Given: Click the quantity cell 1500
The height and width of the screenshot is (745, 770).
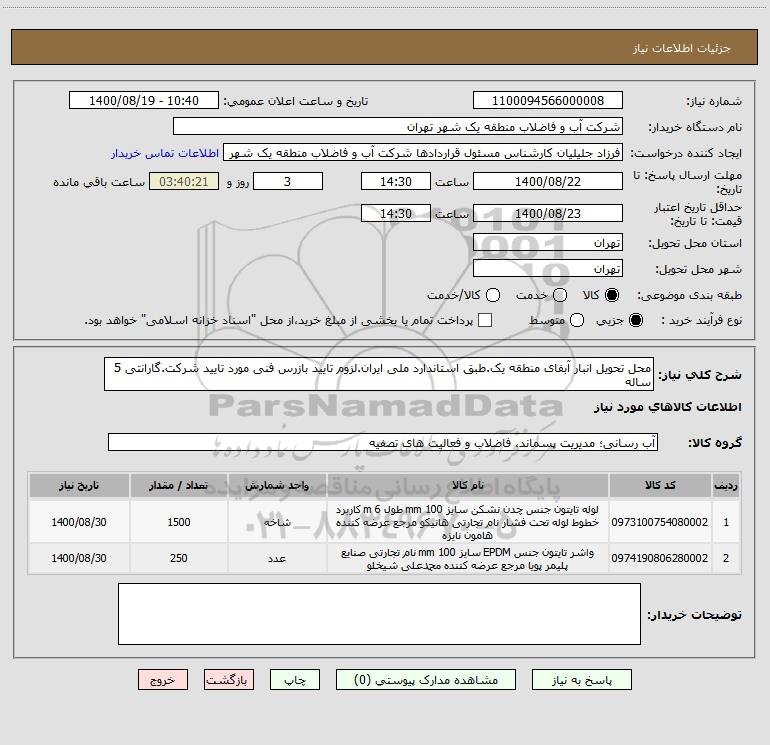Looking at the screenshot, I should point(179,522).
